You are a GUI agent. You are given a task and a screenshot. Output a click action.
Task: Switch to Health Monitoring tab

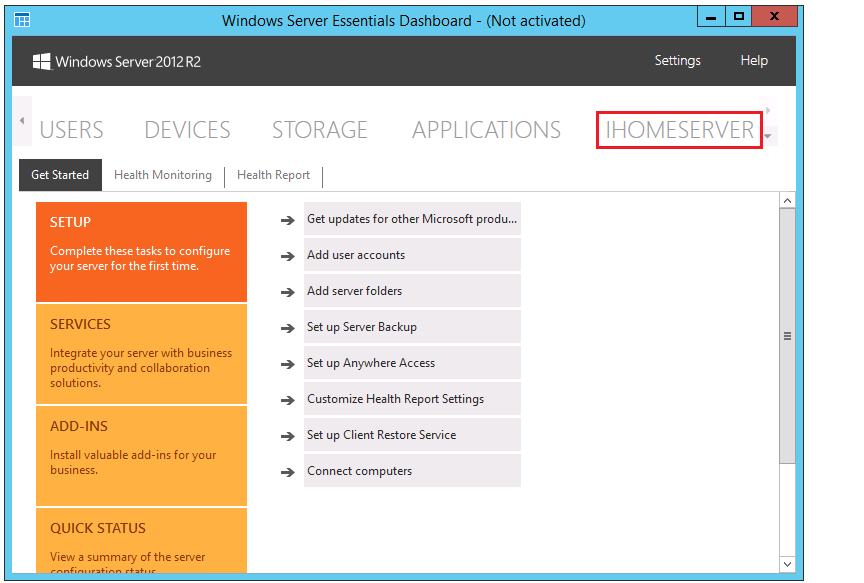163,175
